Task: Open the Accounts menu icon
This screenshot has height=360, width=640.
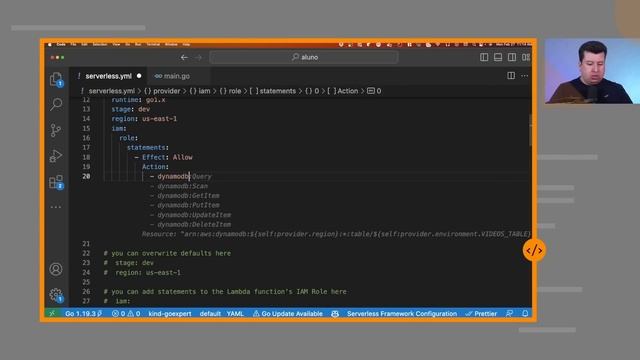Action: coord(56,269)
